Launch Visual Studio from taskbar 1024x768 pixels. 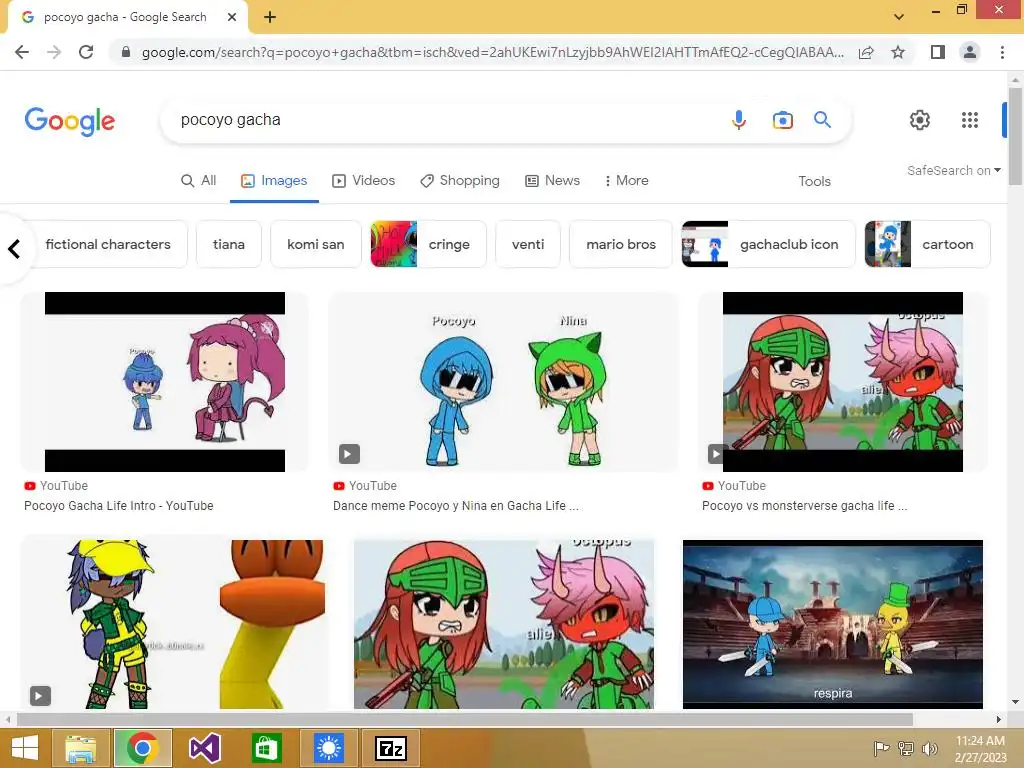(x=204, y=748)
